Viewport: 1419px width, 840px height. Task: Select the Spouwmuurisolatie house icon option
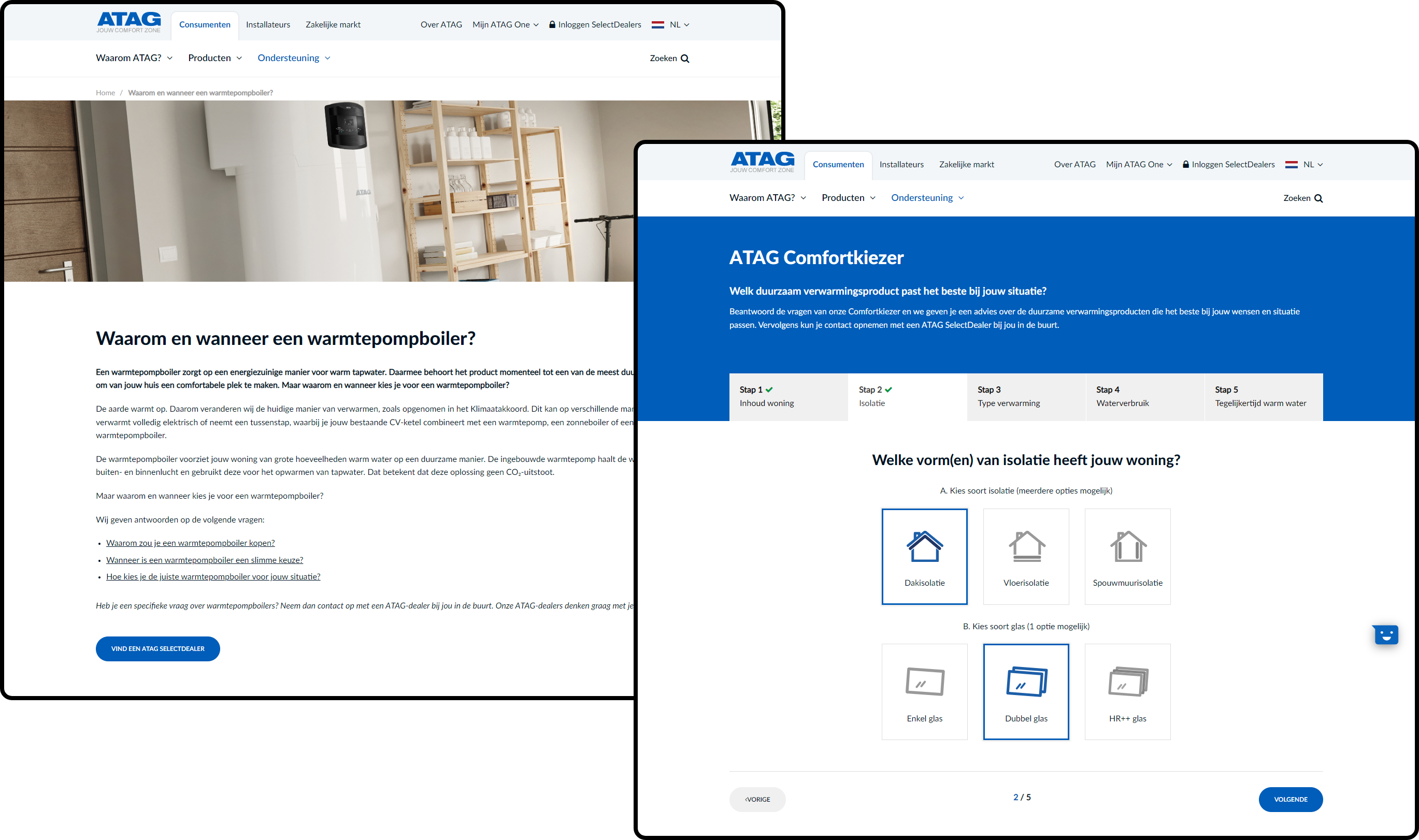(1127, 556)
